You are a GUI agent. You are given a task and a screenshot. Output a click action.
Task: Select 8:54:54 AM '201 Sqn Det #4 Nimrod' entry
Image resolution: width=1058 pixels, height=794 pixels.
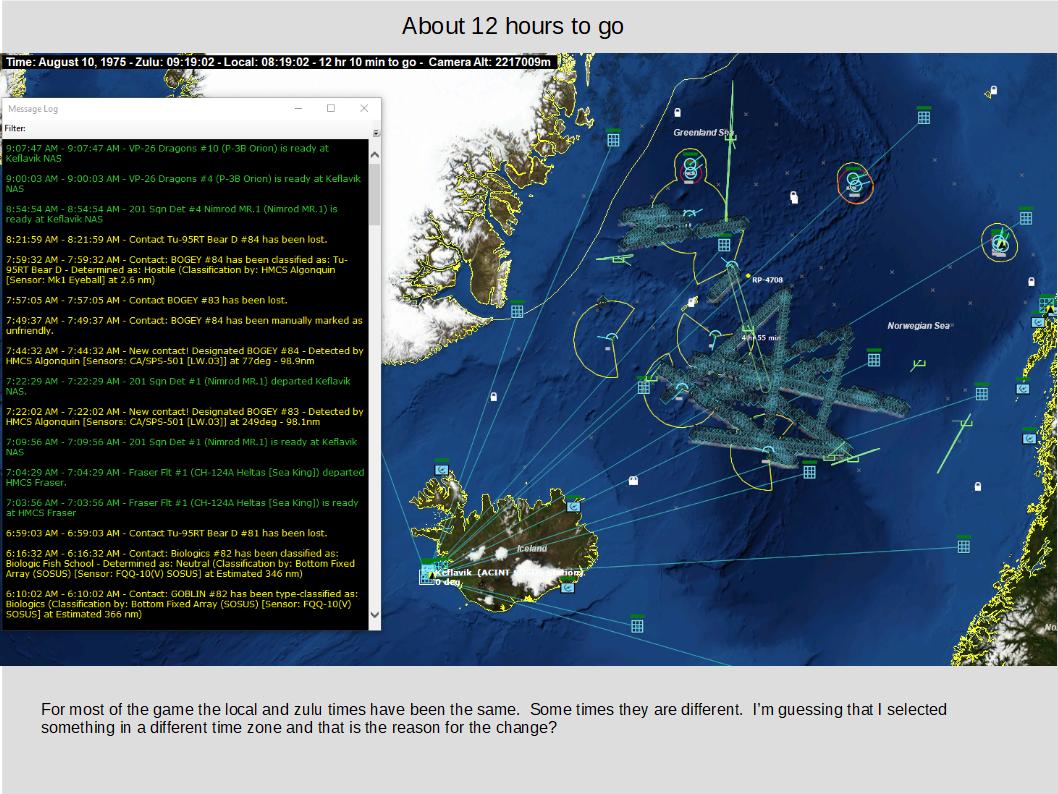coord(186,214)
